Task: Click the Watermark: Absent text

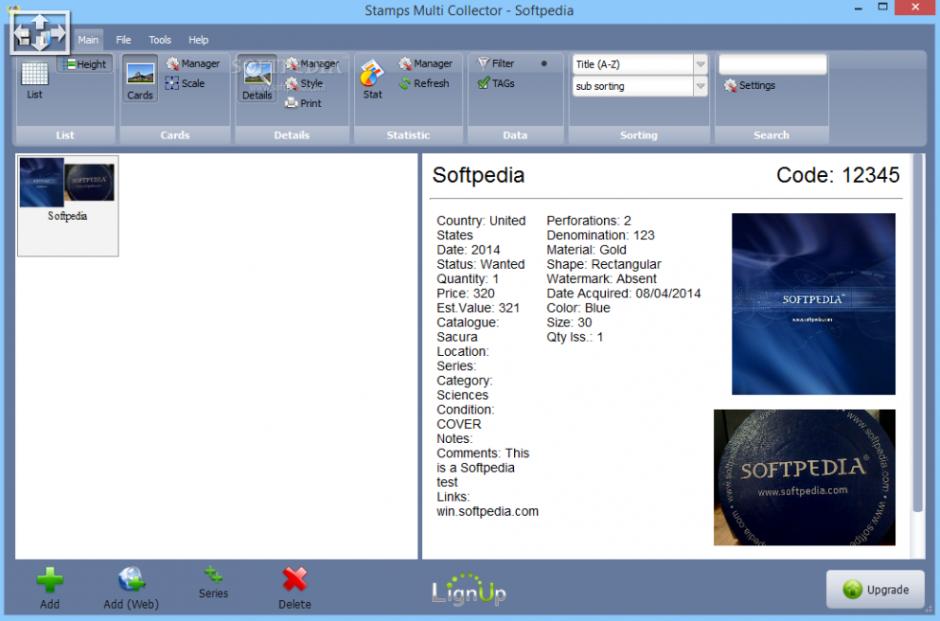Action: coord(601,279)
